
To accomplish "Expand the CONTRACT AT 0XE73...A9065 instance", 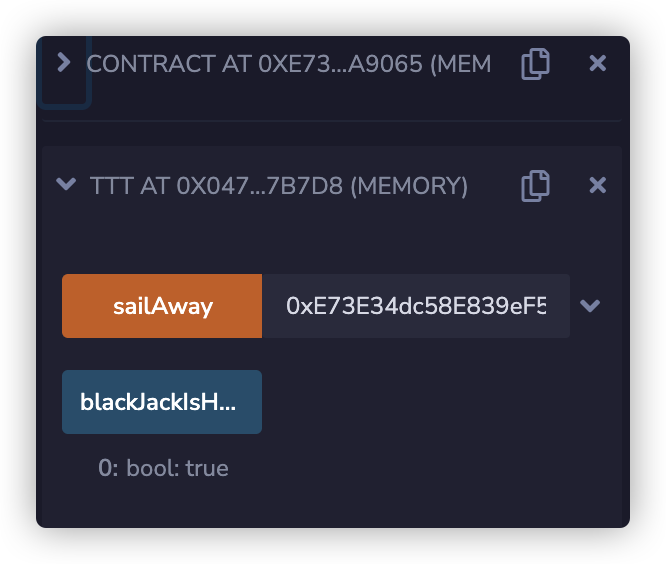I will click(x=64, y=63).
